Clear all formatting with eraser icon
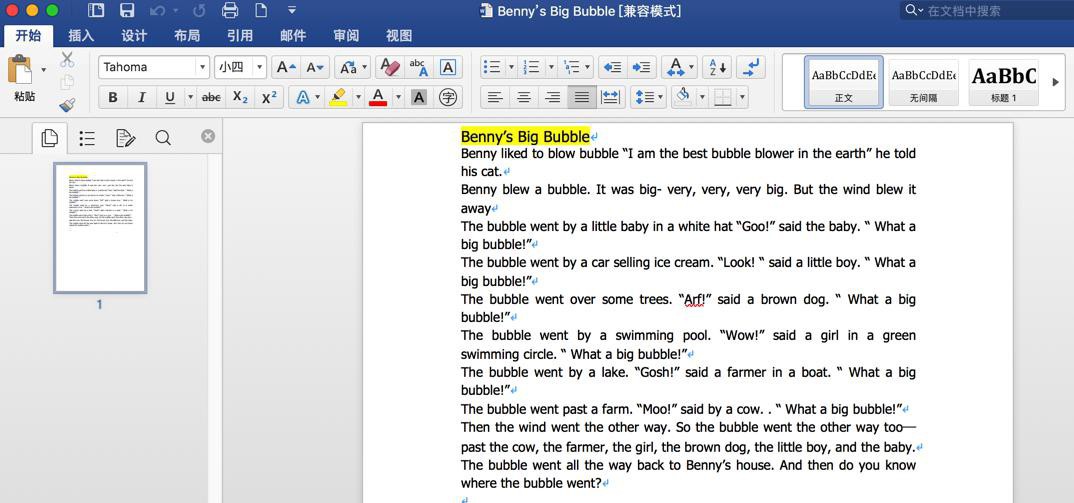1074x503 pixels. point(389,67)
